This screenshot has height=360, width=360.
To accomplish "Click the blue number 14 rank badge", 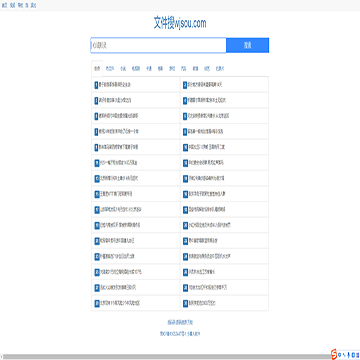I will tap(185, 178).
